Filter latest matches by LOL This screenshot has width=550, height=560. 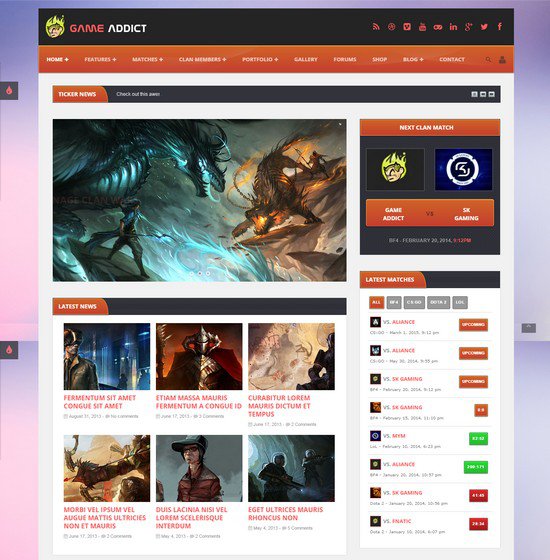point(460,302)
